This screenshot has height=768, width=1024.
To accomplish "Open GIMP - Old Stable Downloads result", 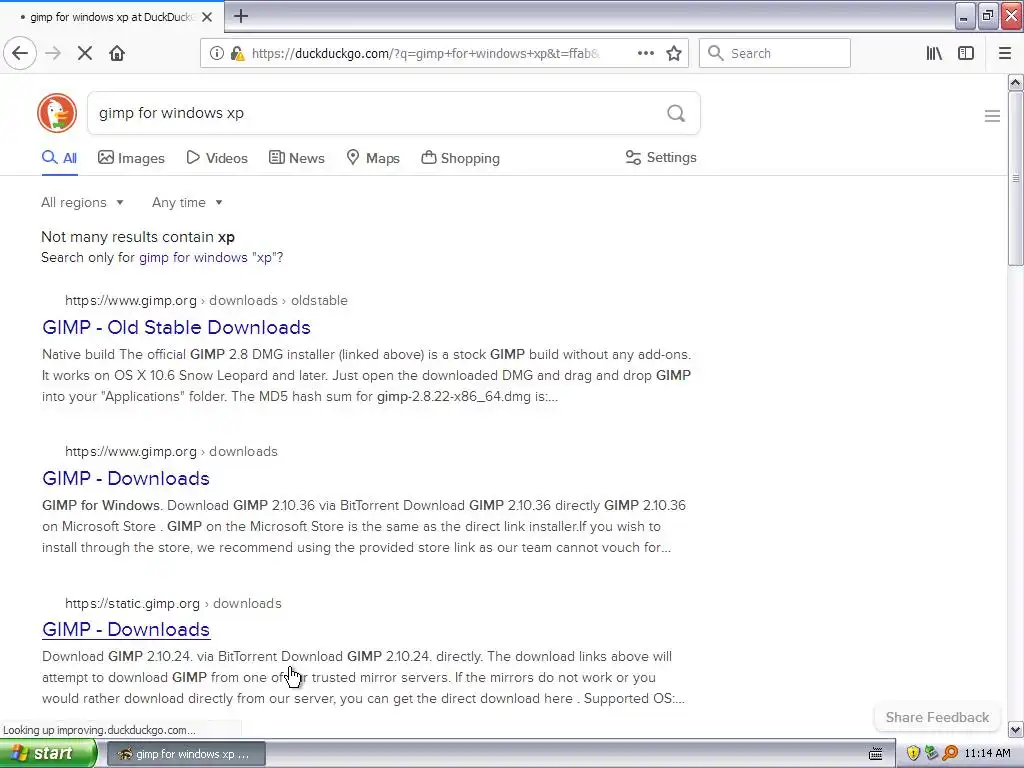I will pos(176,327).
